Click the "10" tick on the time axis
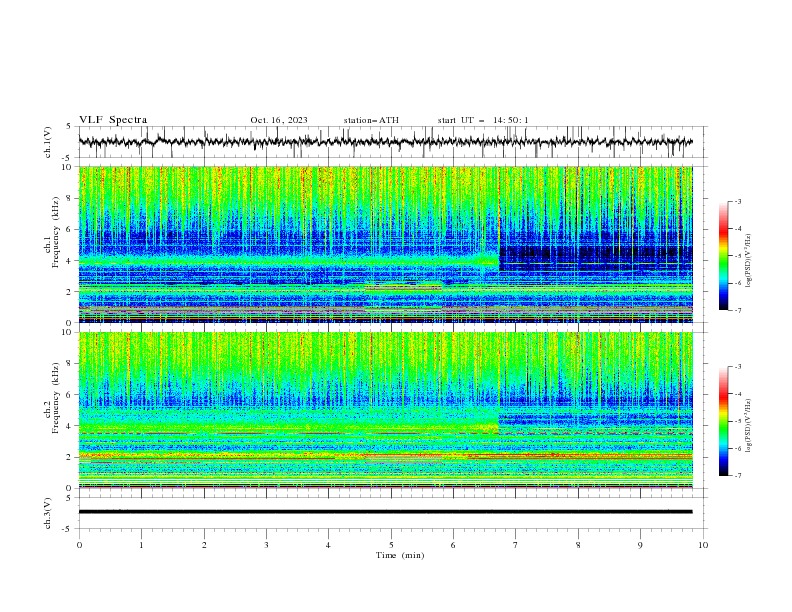 coord(703,545)
